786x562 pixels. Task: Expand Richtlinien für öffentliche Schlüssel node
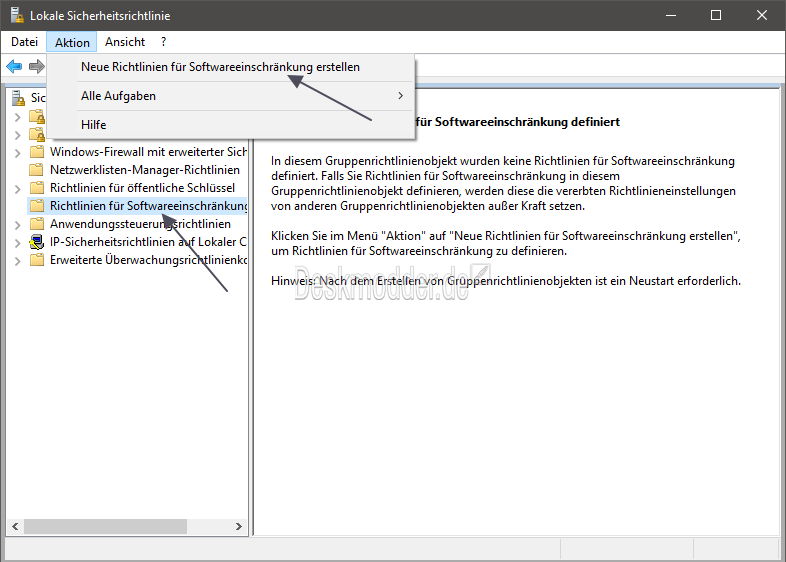18,189
